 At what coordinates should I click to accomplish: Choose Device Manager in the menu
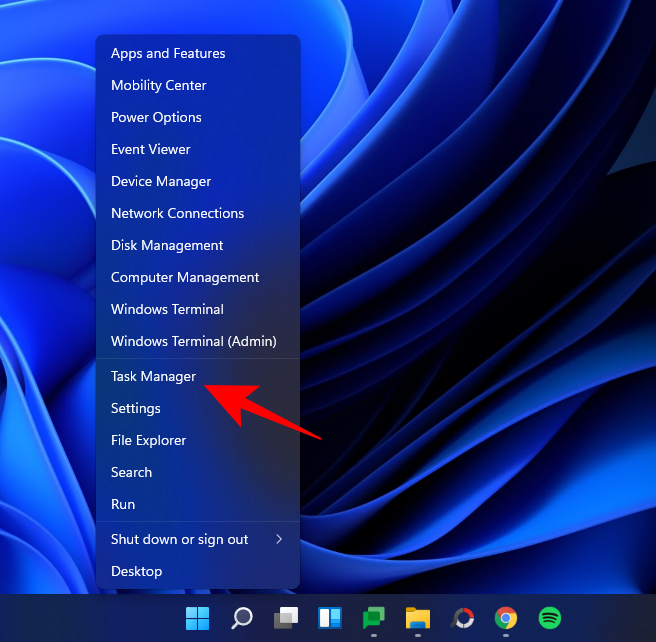tap(161, 181)
